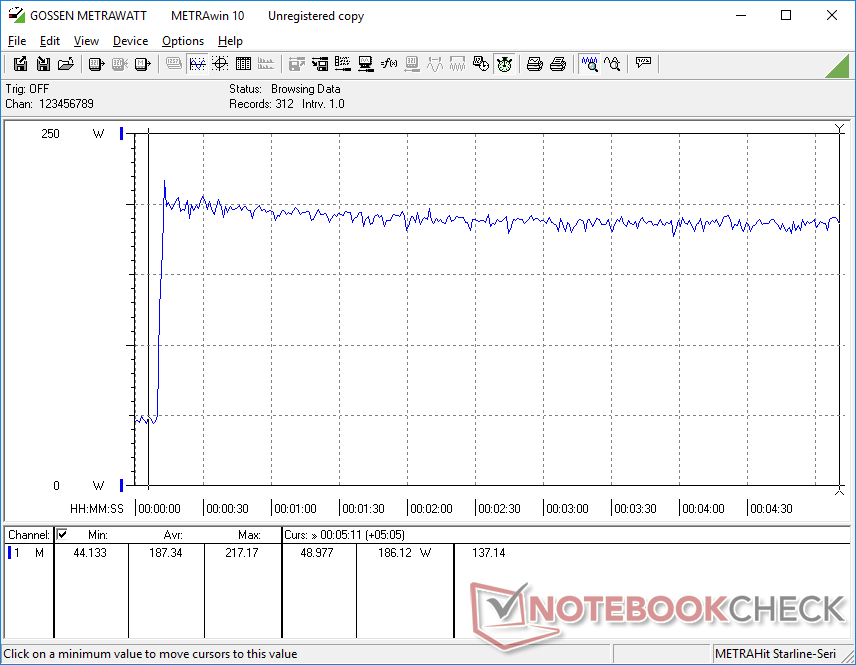This screenshot has height=665, width=856.
Task: Click the speech bubble comment icon
Action: [644, 63]
